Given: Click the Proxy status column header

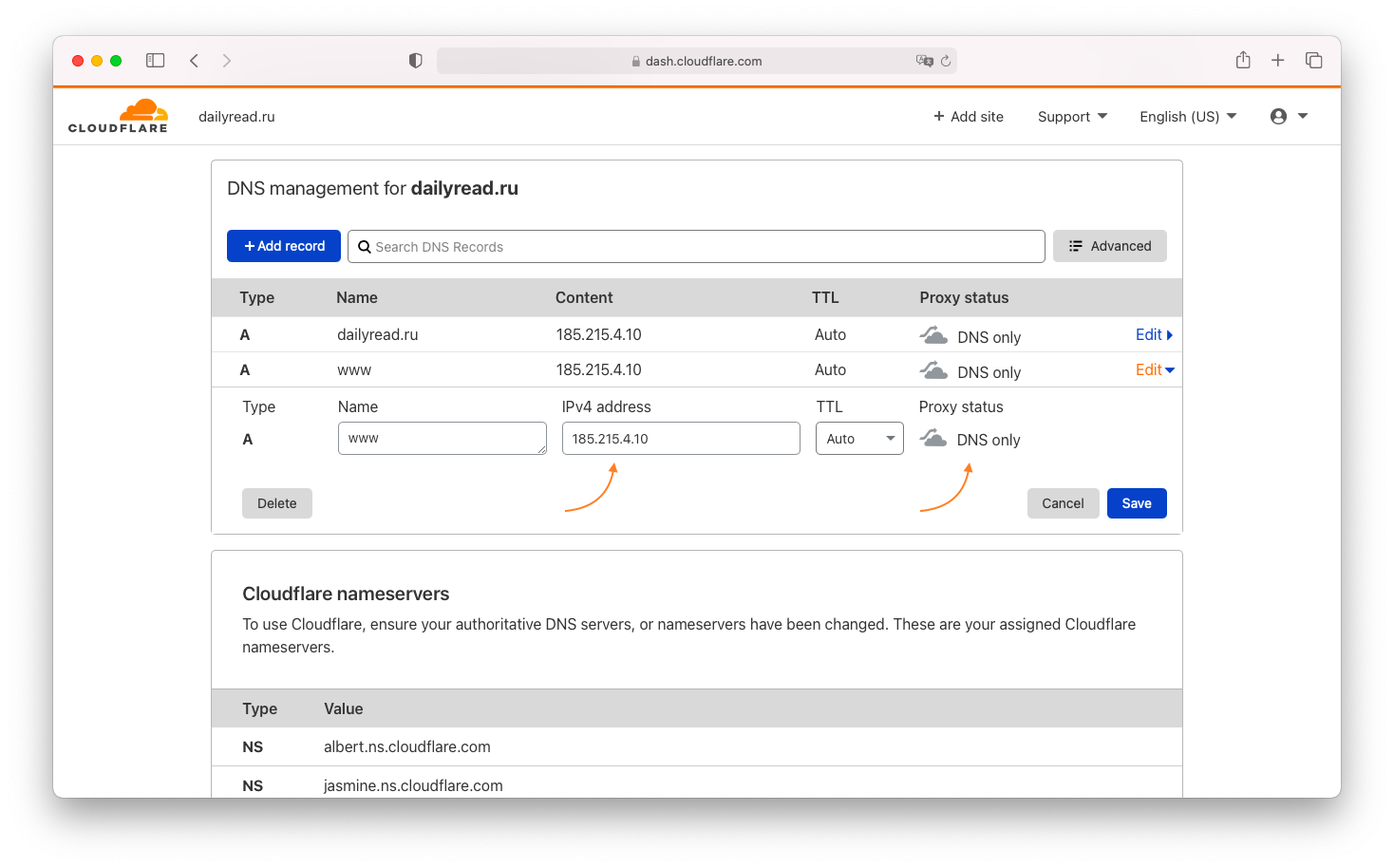Looking at the screenshot, I should [x=964, y=297].
